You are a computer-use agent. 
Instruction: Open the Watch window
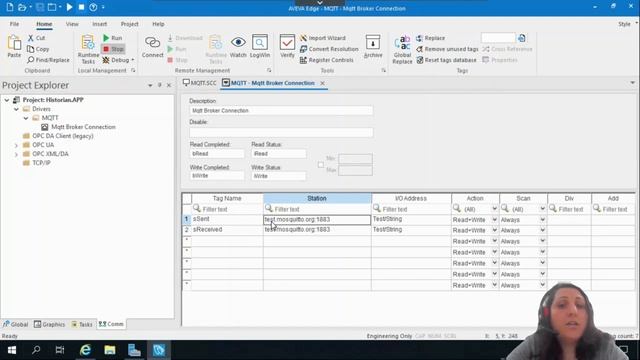point(238,46)
